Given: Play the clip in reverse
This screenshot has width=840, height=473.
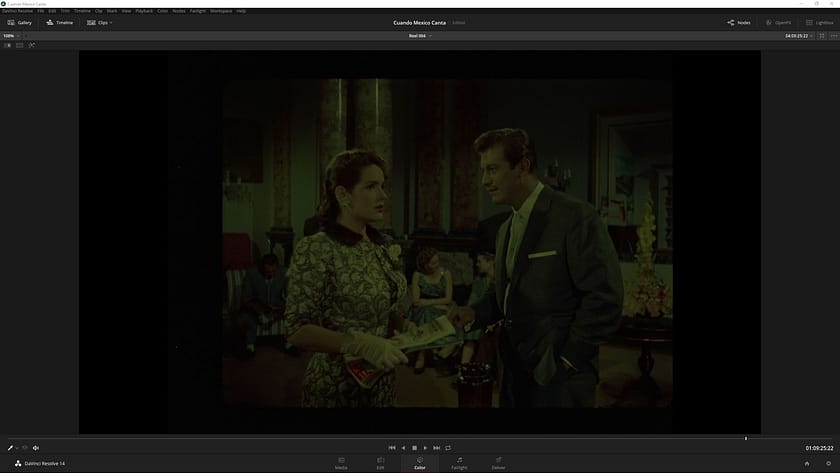Looking at the screenshot, I should tap(403, 448).
